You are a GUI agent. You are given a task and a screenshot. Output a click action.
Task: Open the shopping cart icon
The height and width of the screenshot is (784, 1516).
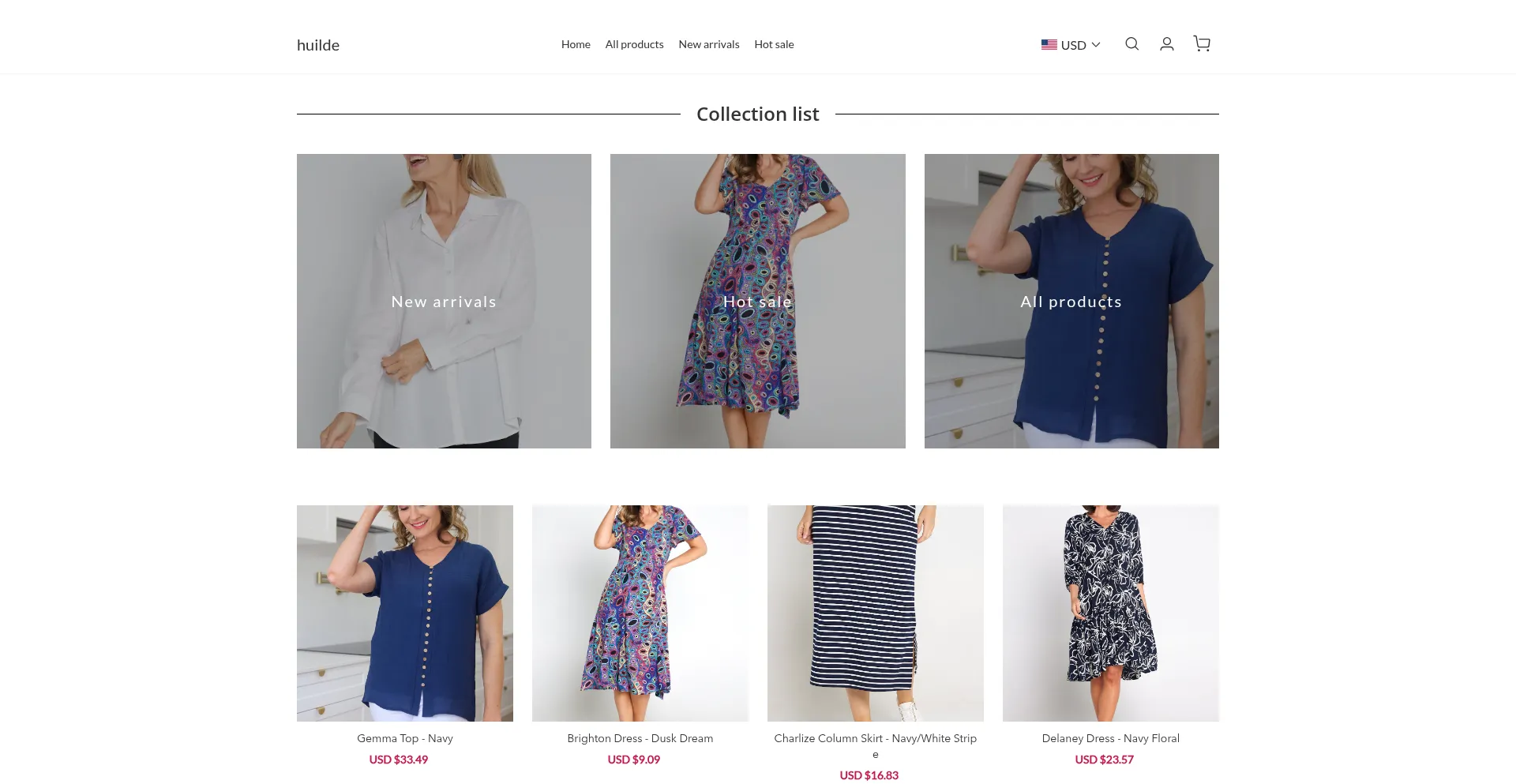1202,44
